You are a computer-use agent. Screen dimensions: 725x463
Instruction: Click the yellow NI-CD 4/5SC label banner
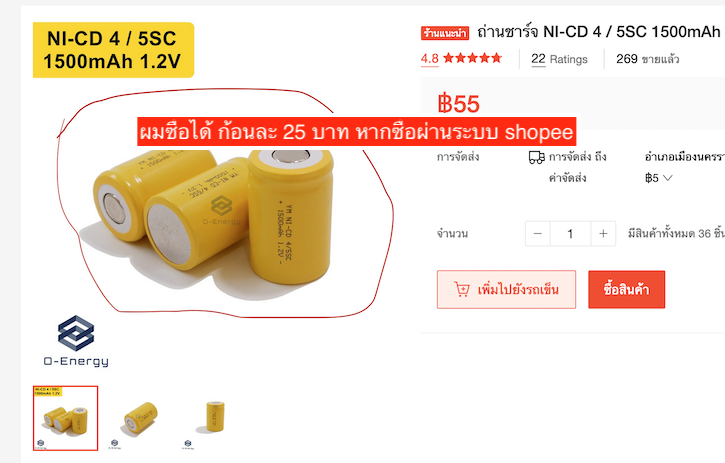(113, 50)
